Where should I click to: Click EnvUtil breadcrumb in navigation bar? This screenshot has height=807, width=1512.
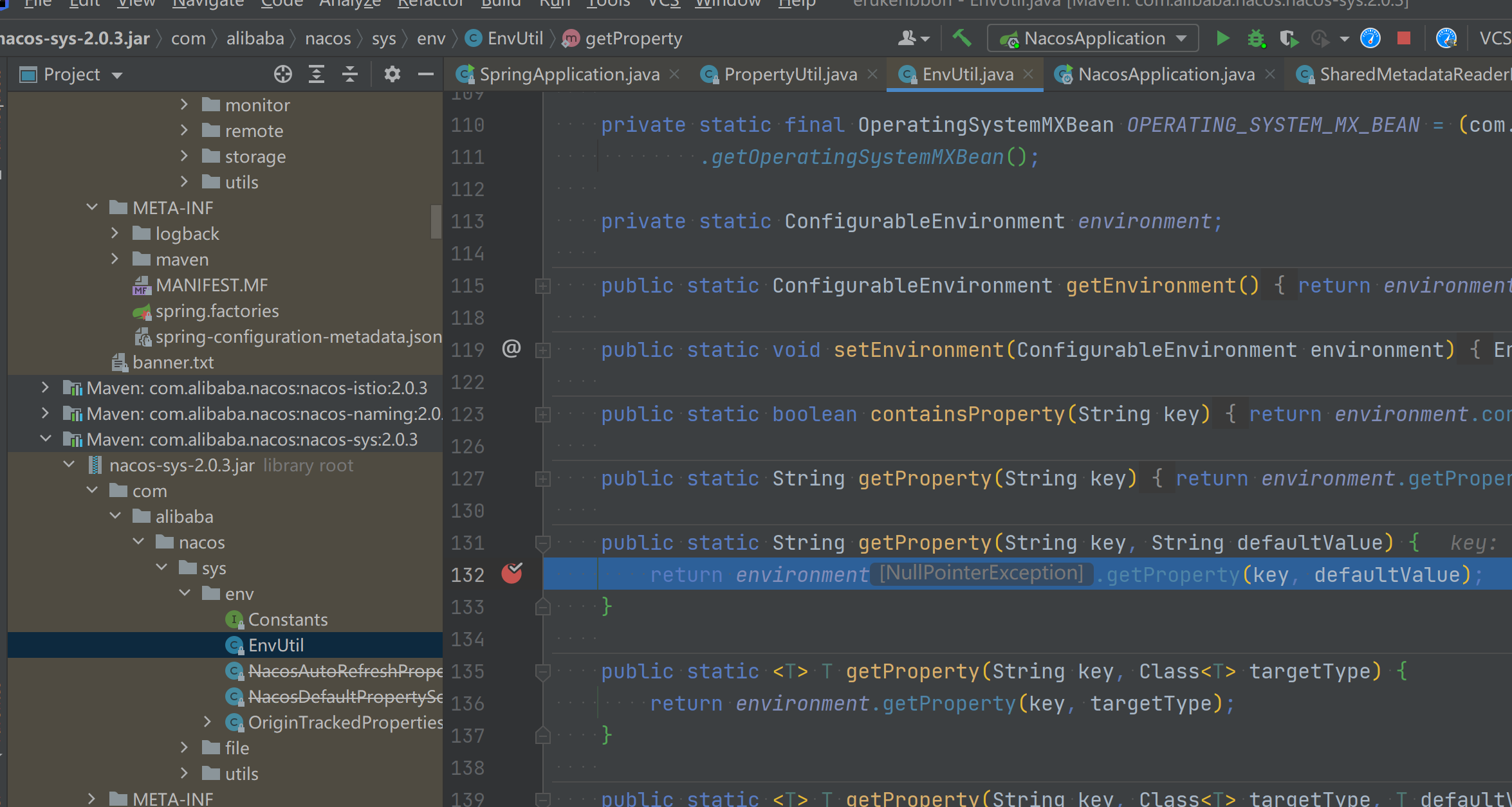tap(515, 39)
